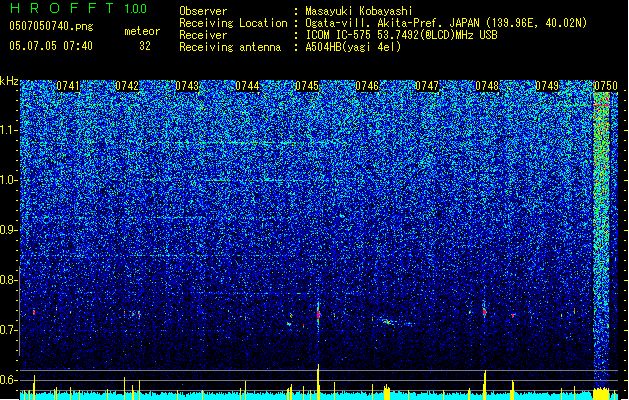Click the 1.1 kHz axis label
The width and height of the screenshot is (629, 400).
coord(9,130)
